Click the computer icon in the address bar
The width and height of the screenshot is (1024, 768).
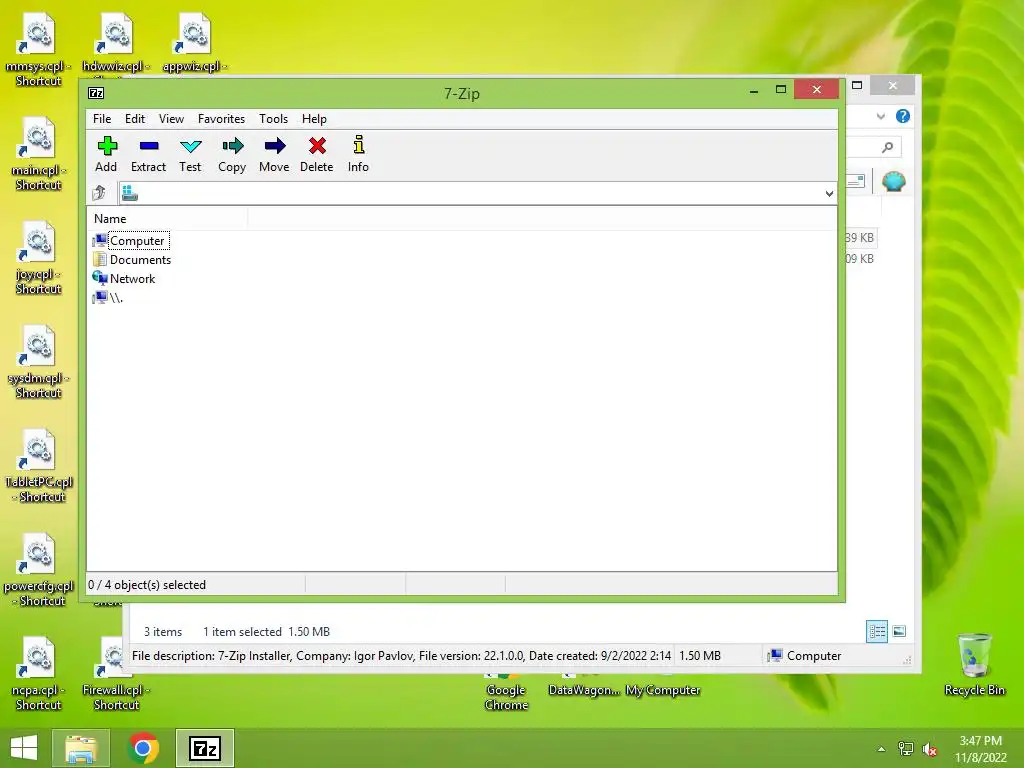point(129,193)
